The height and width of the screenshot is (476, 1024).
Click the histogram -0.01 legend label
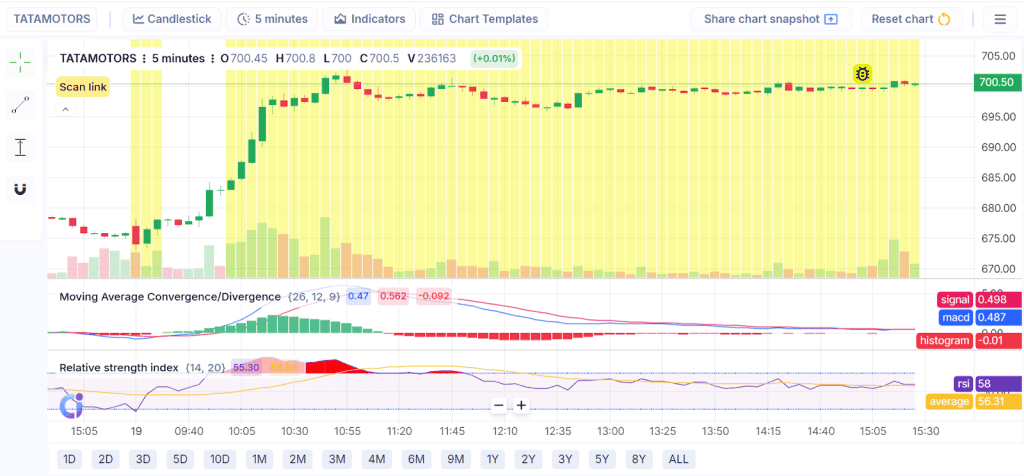point(969,340)
